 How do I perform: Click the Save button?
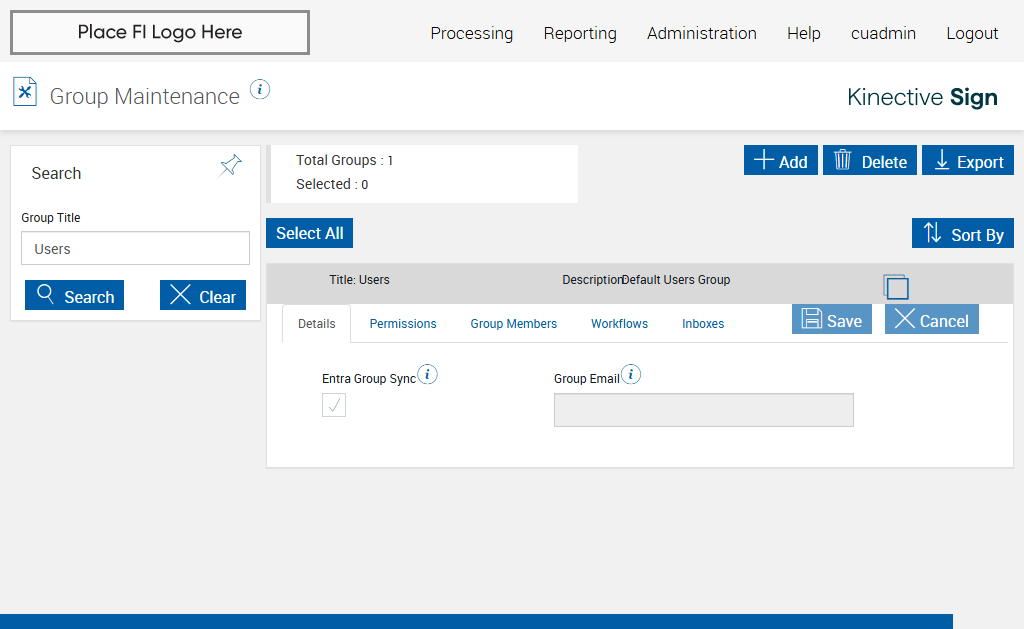coord(832,319)
